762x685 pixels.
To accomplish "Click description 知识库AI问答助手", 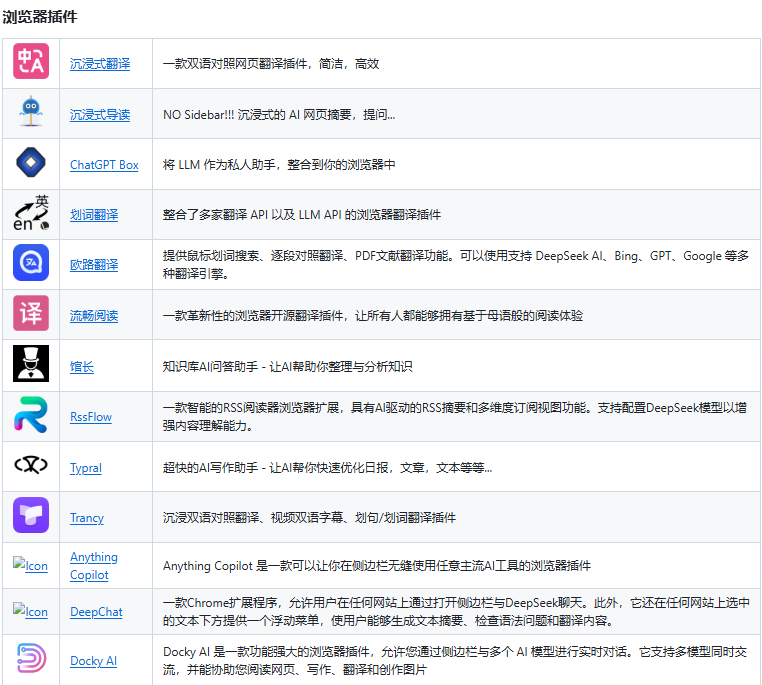I will tap(288, 367).
